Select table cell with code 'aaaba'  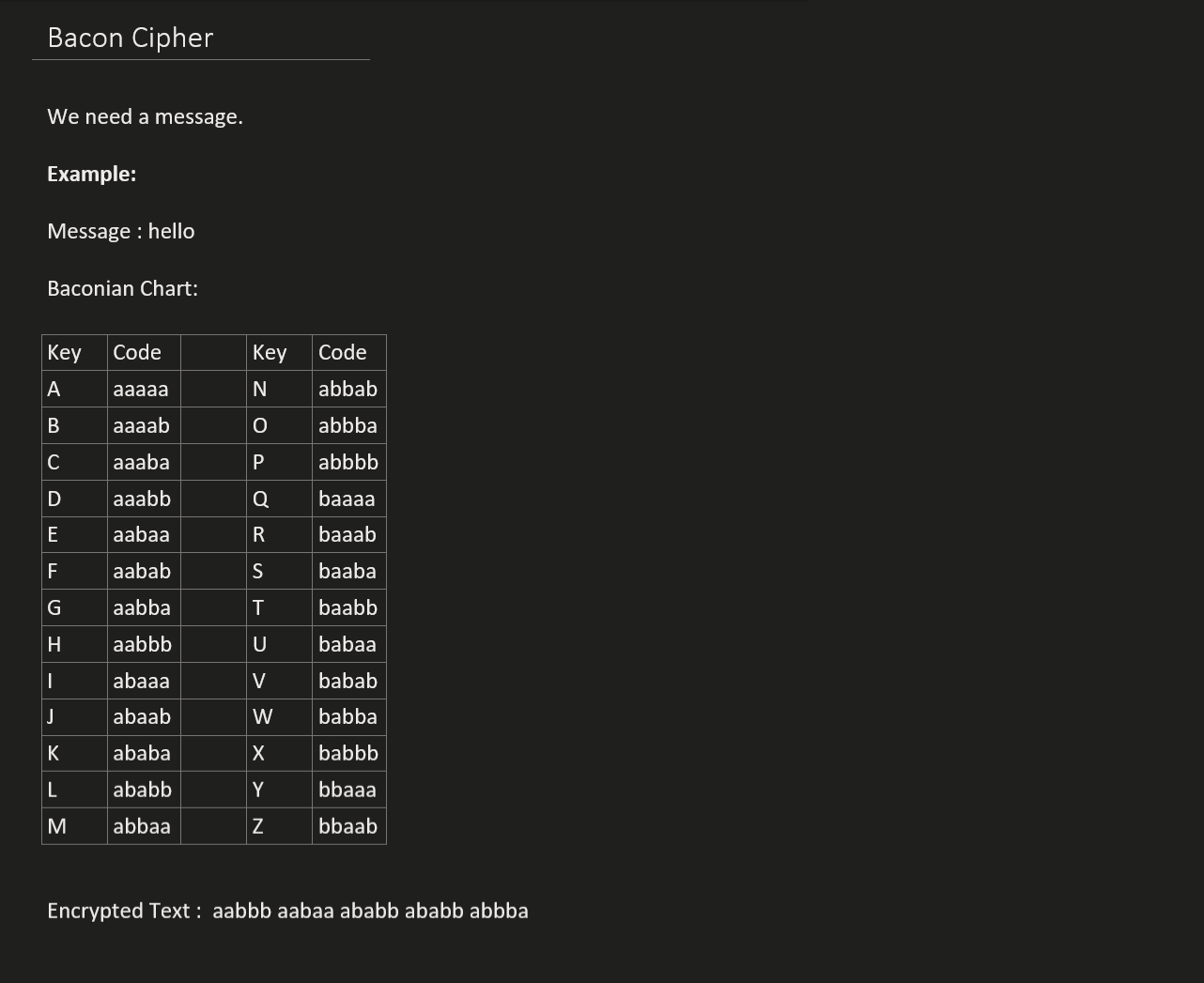point(144,462)
